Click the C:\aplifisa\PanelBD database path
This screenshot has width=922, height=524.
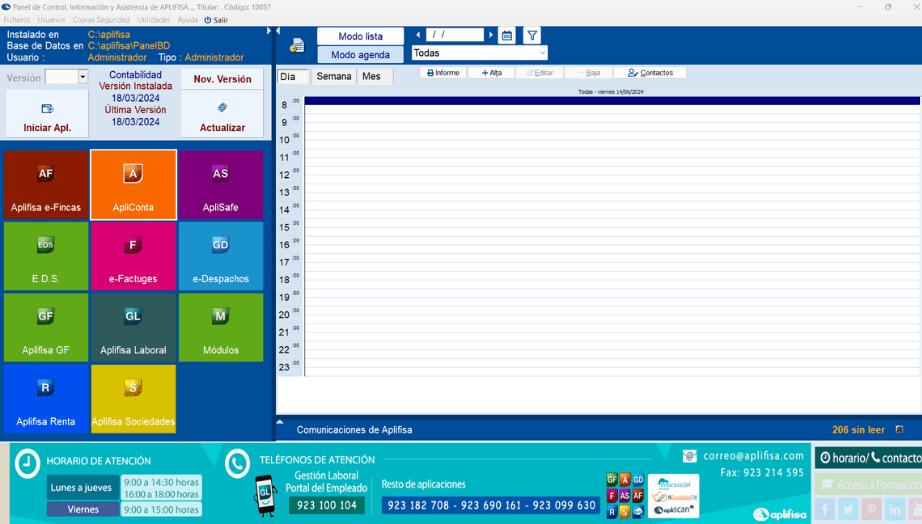[x=129, y=46]
